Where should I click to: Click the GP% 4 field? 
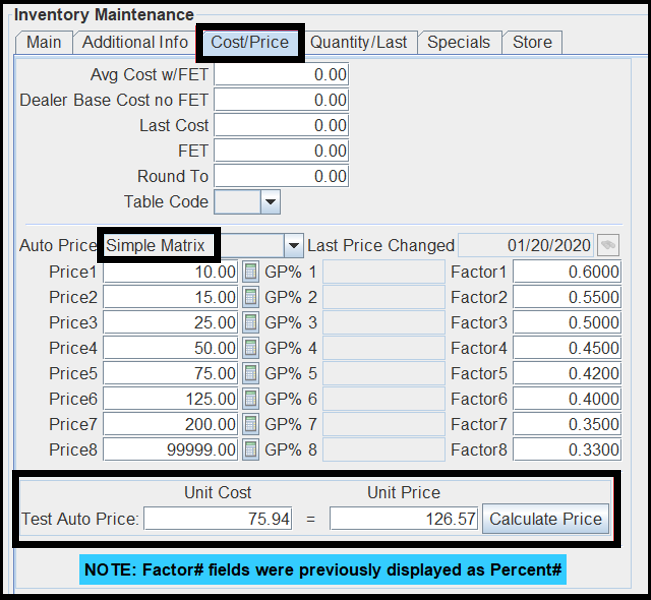(x=384, y=348)
